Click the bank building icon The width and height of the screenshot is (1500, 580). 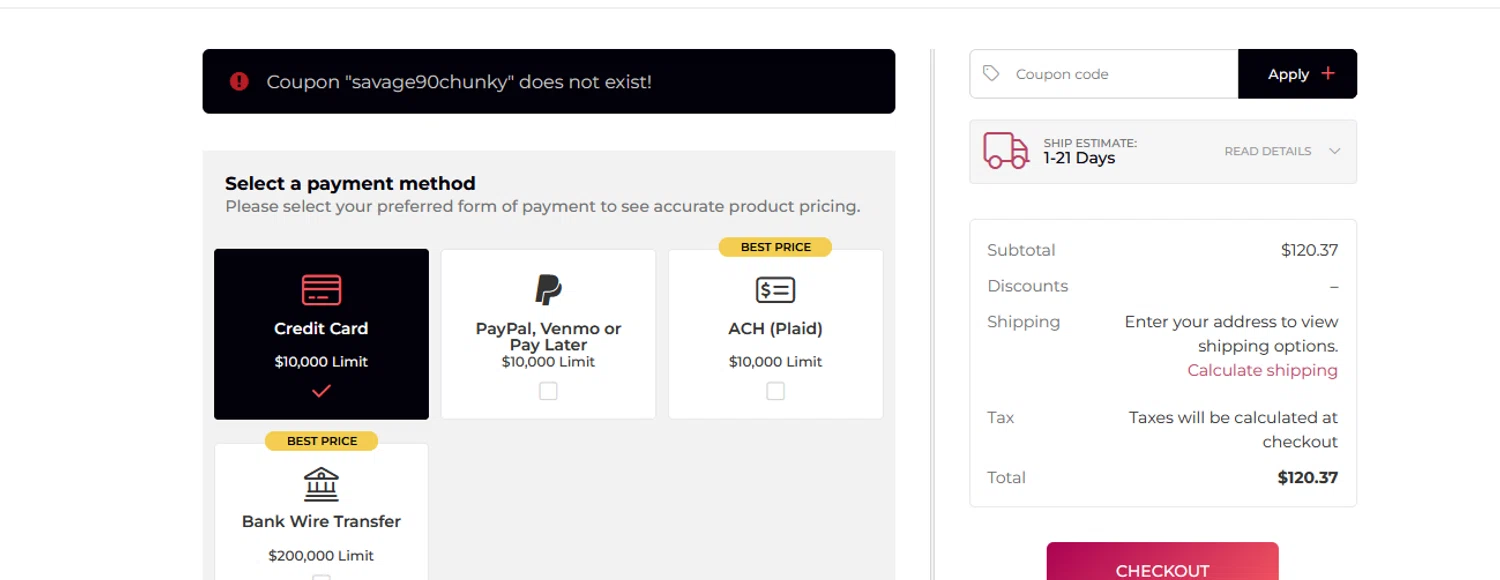tap(321, 484)
